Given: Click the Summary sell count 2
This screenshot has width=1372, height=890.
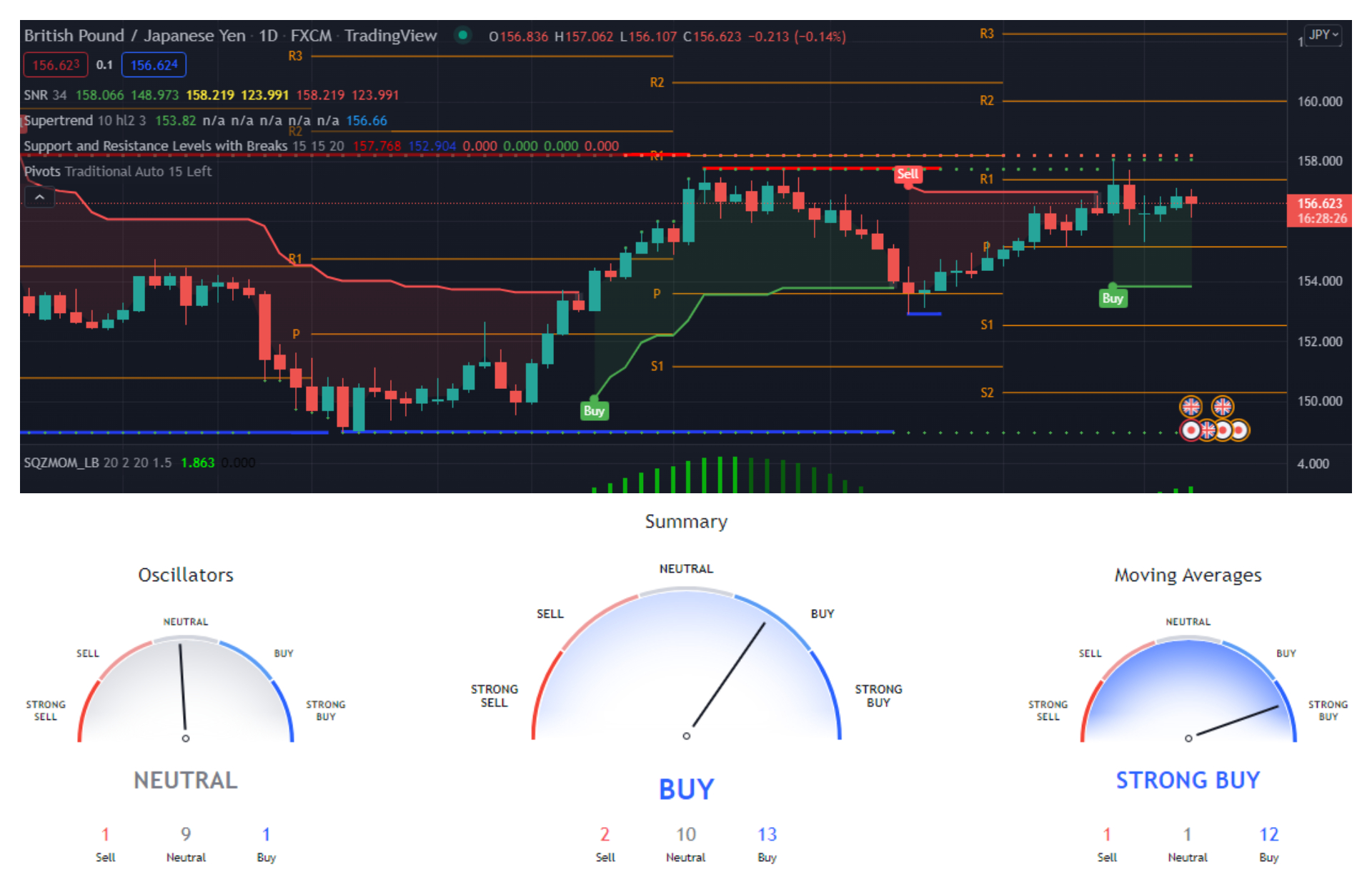Looking at the screenshot, I should click(x=605, y=834).
